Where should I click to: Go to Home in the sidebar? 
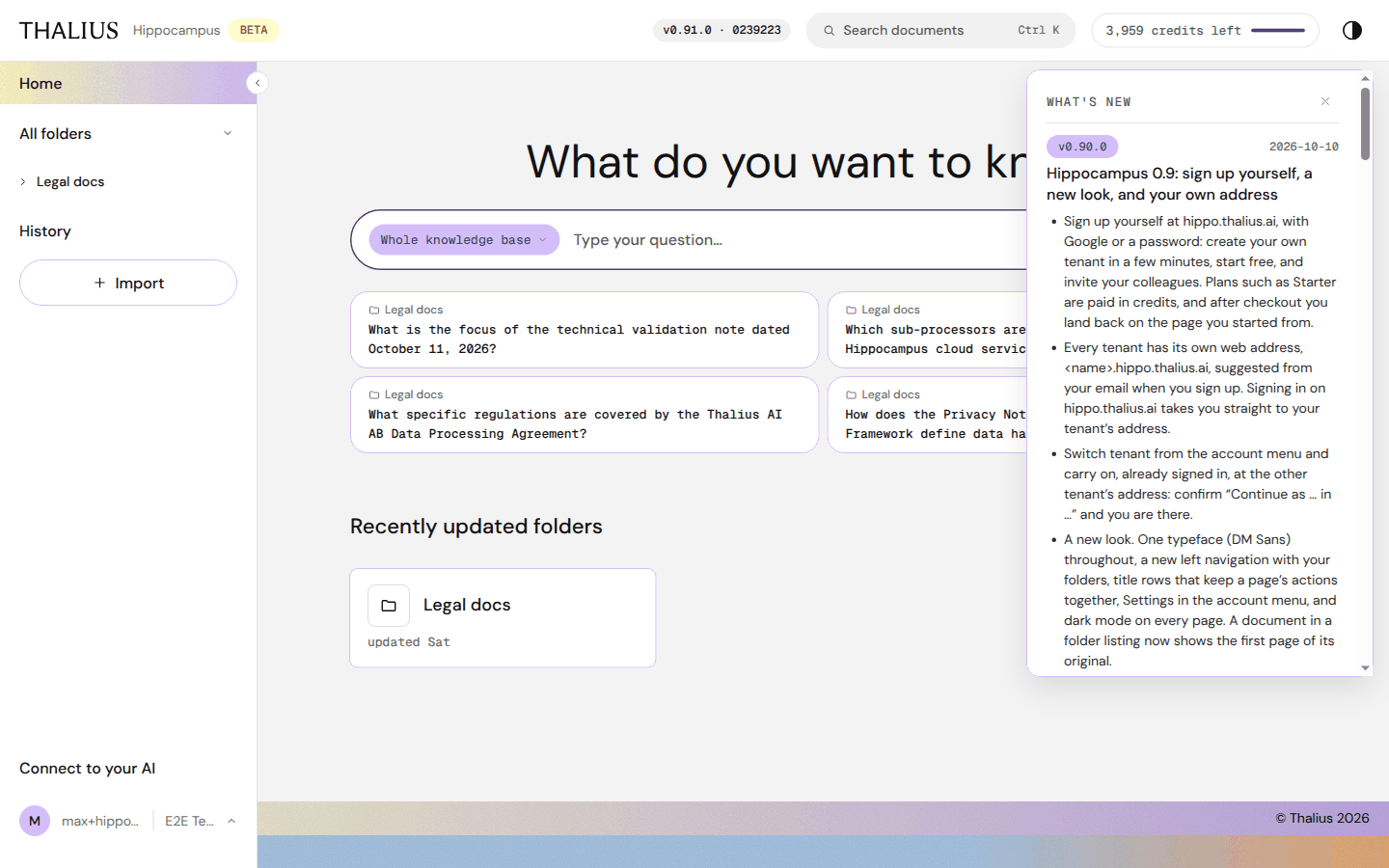[x=128, y=83]
